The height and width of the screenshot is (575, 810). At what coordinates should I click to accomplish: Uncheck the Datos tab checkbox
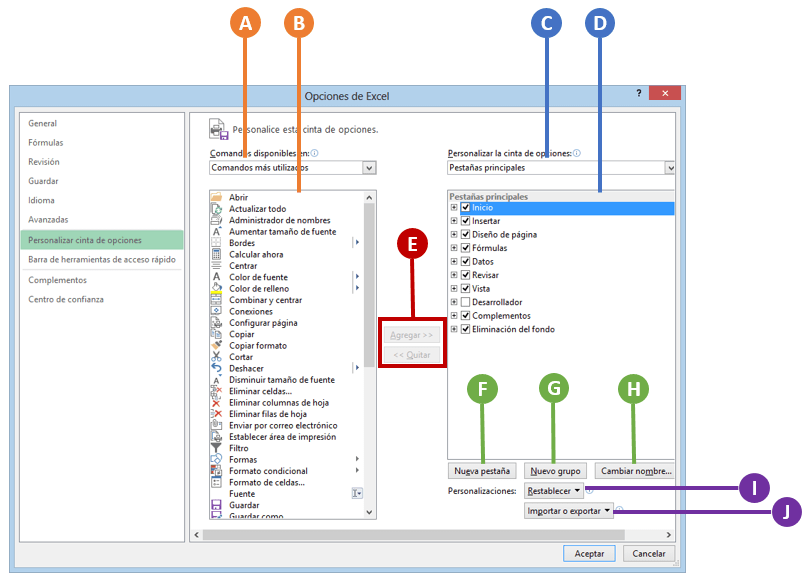(x=465, y=261)
